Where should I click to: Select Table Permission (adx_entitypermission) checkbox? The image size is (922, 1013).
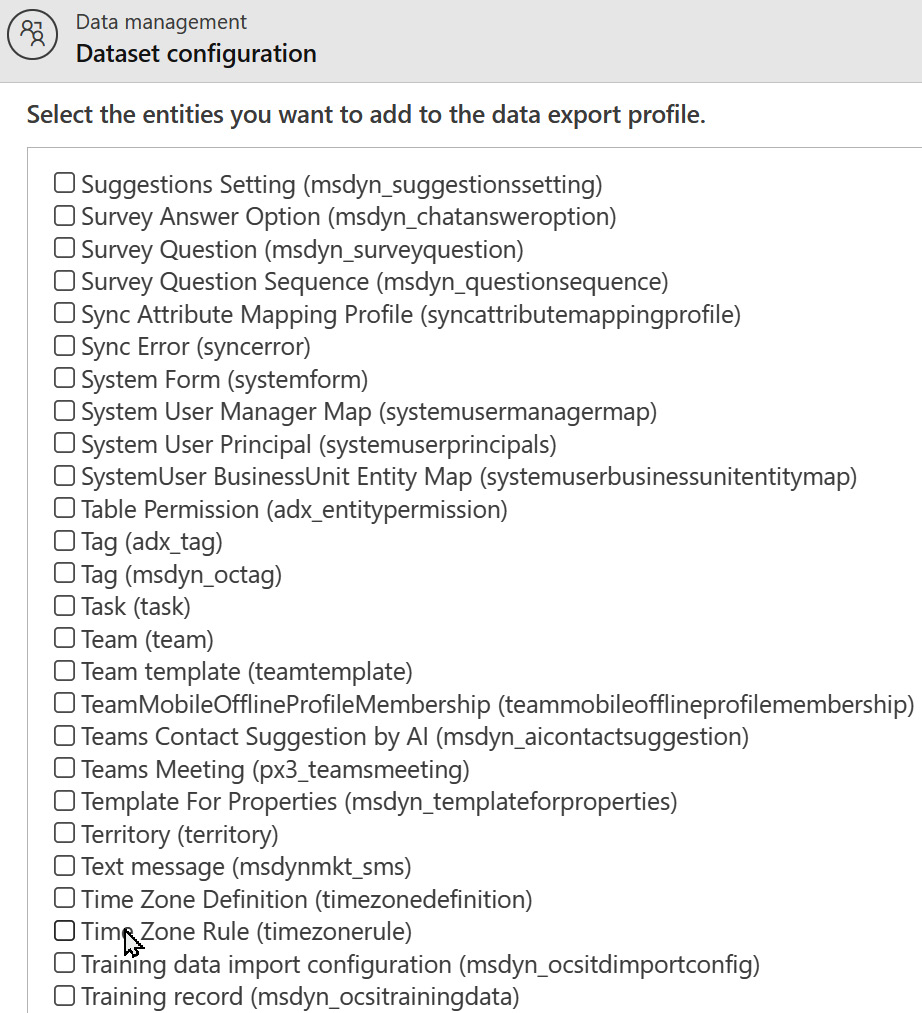[64, 508]
